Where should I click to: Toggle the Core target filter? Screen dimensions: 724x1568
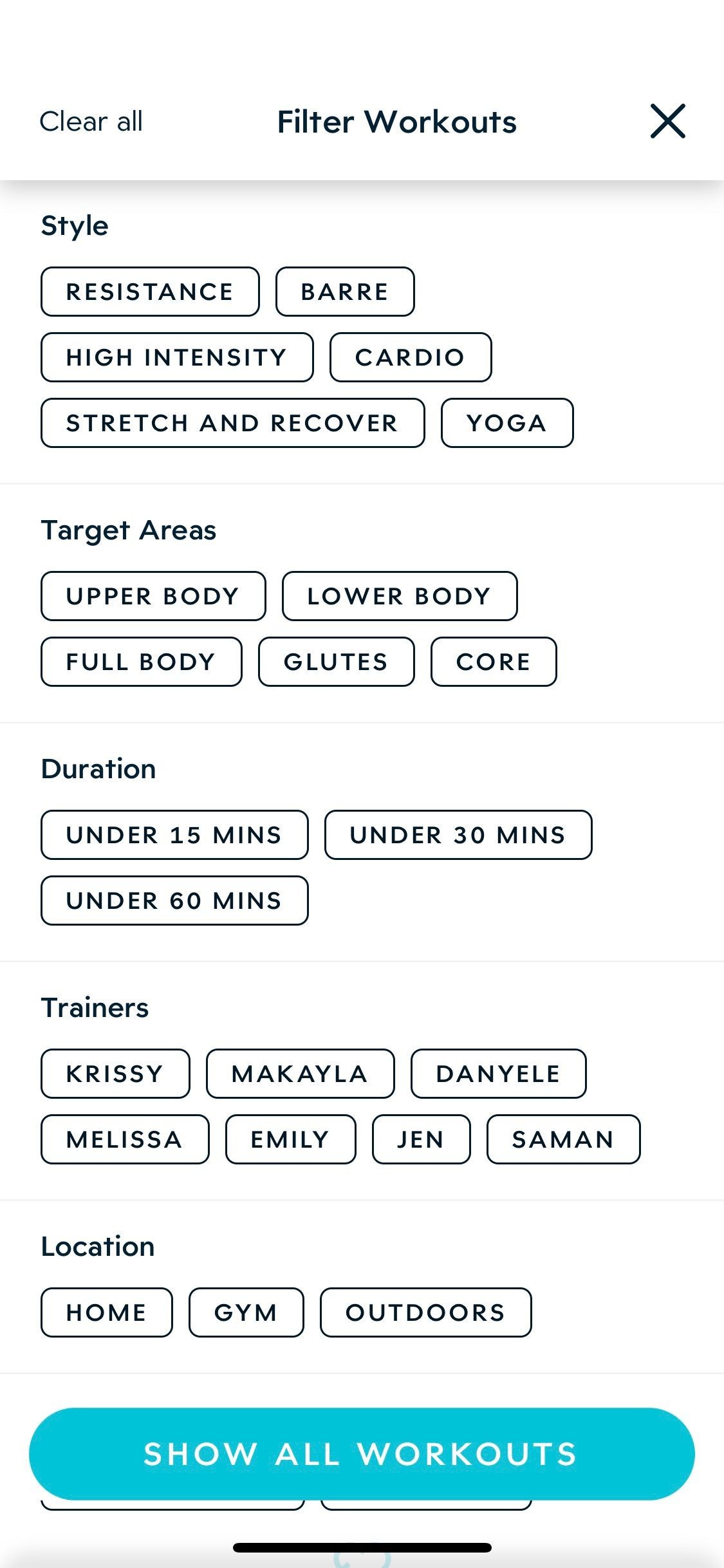(494, 662)
